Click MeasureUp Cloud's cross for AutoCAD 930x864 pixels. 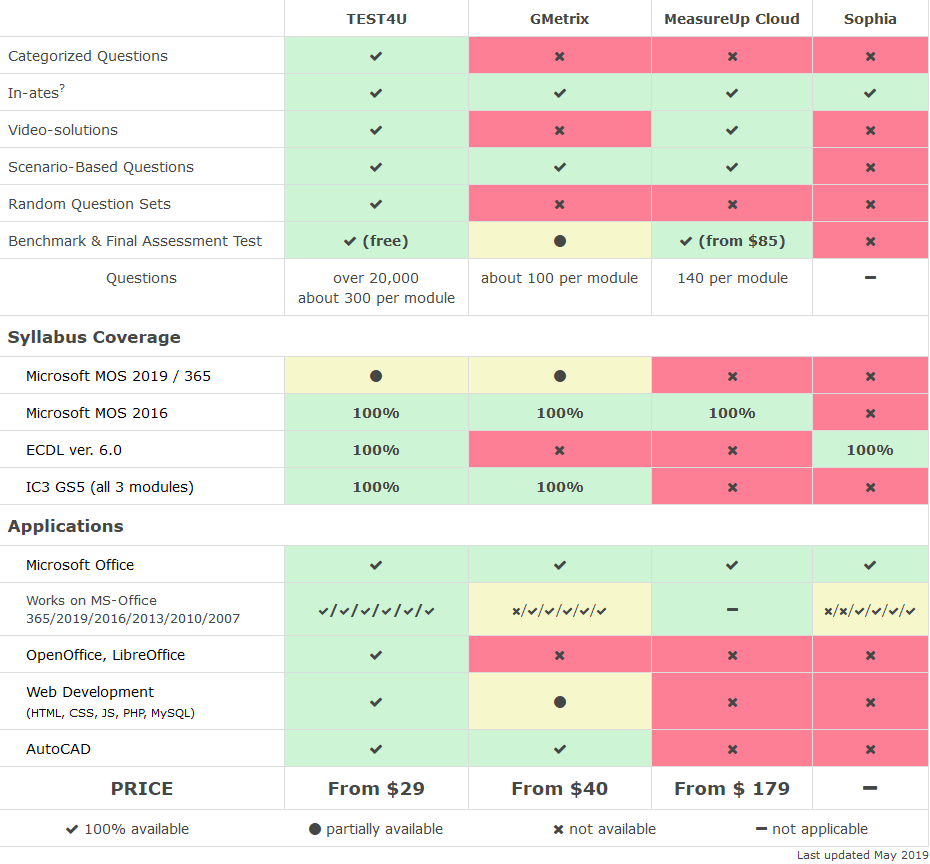[732, 749]
